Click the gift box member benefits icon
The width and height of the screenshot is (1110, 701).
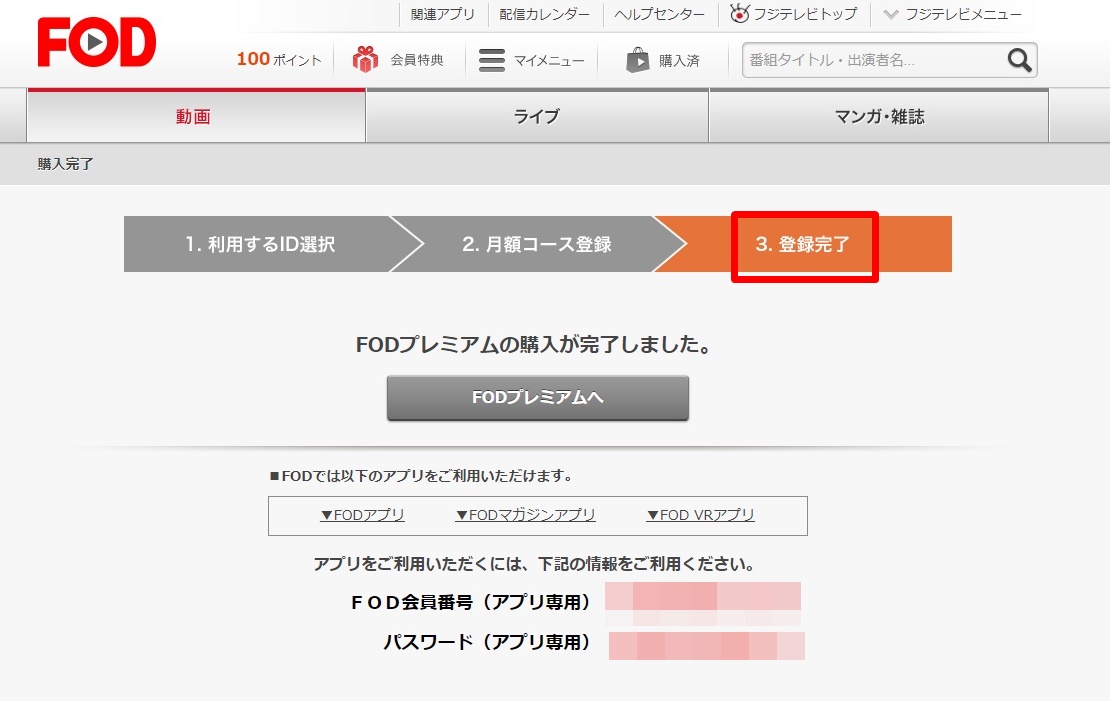pos(365,60)
